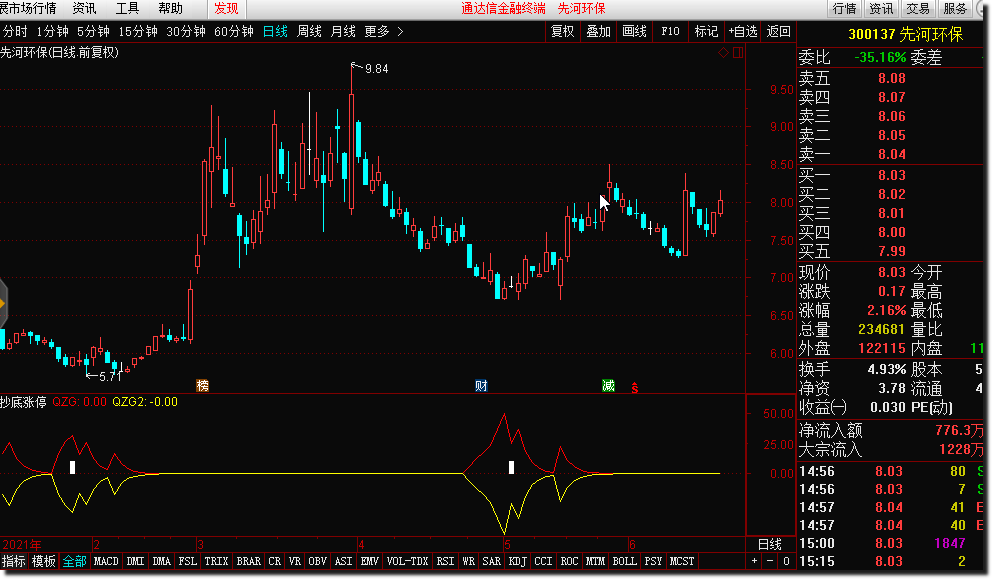
Task: Switch to 分时 chart view
Action: (15, 31)
